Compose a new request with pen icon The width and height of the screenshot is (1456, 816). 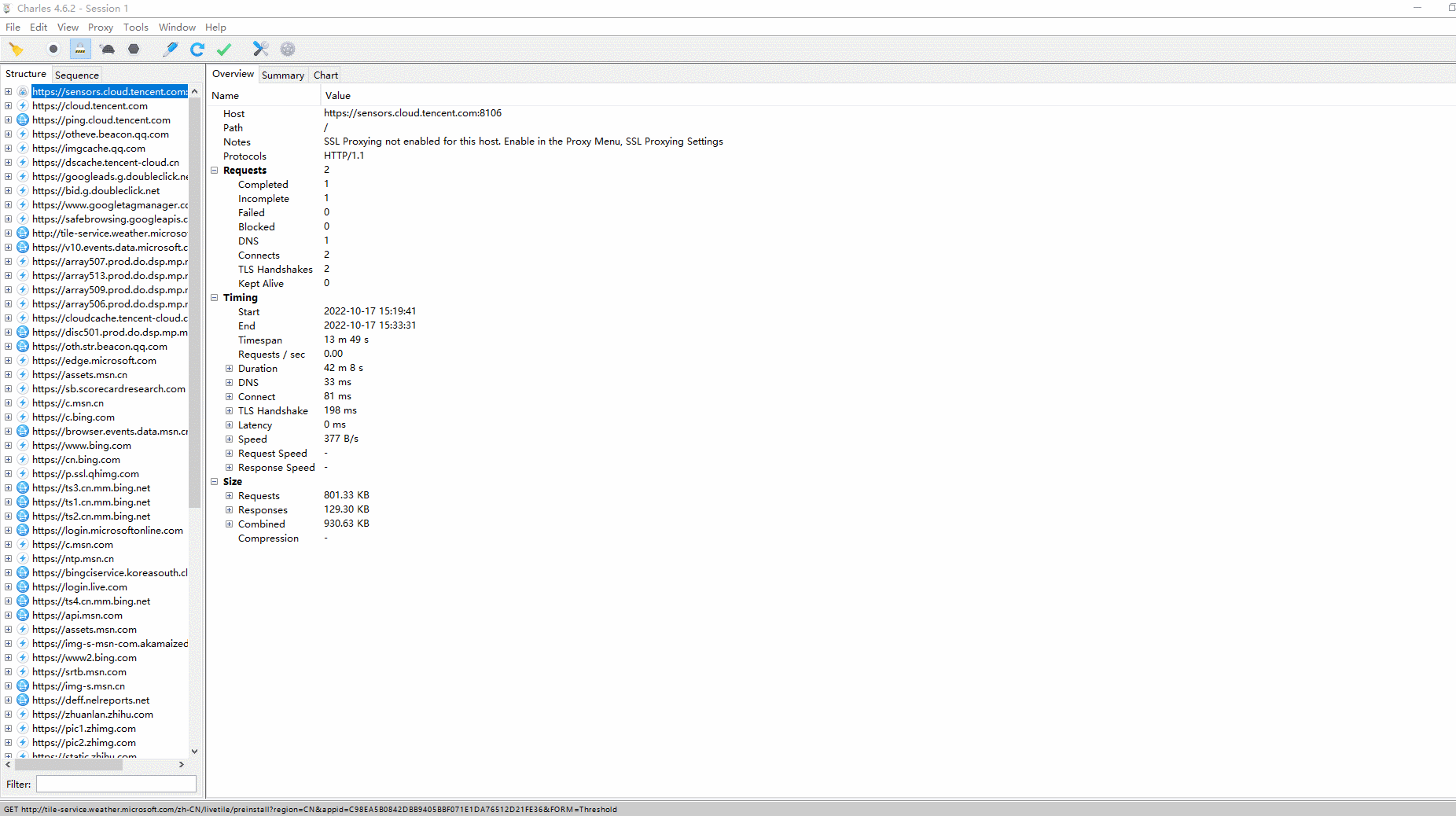coord(170,50)
